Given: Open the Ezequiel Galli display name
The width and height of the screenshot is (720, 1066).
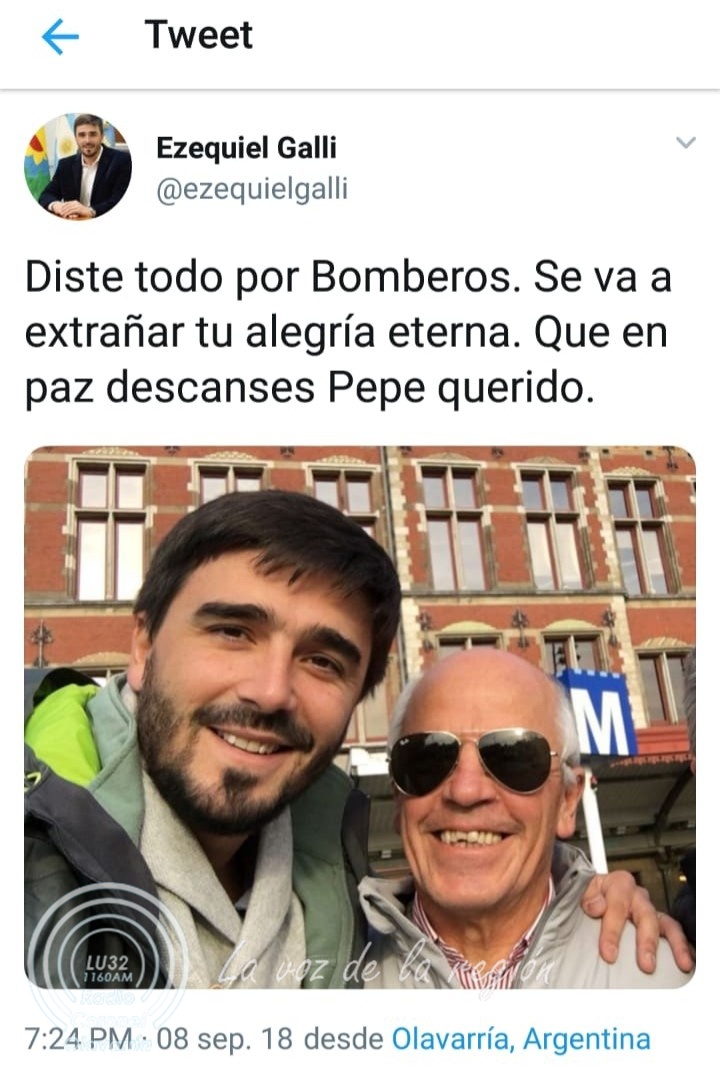Looking at the screenshot, I should coord(246,148).
